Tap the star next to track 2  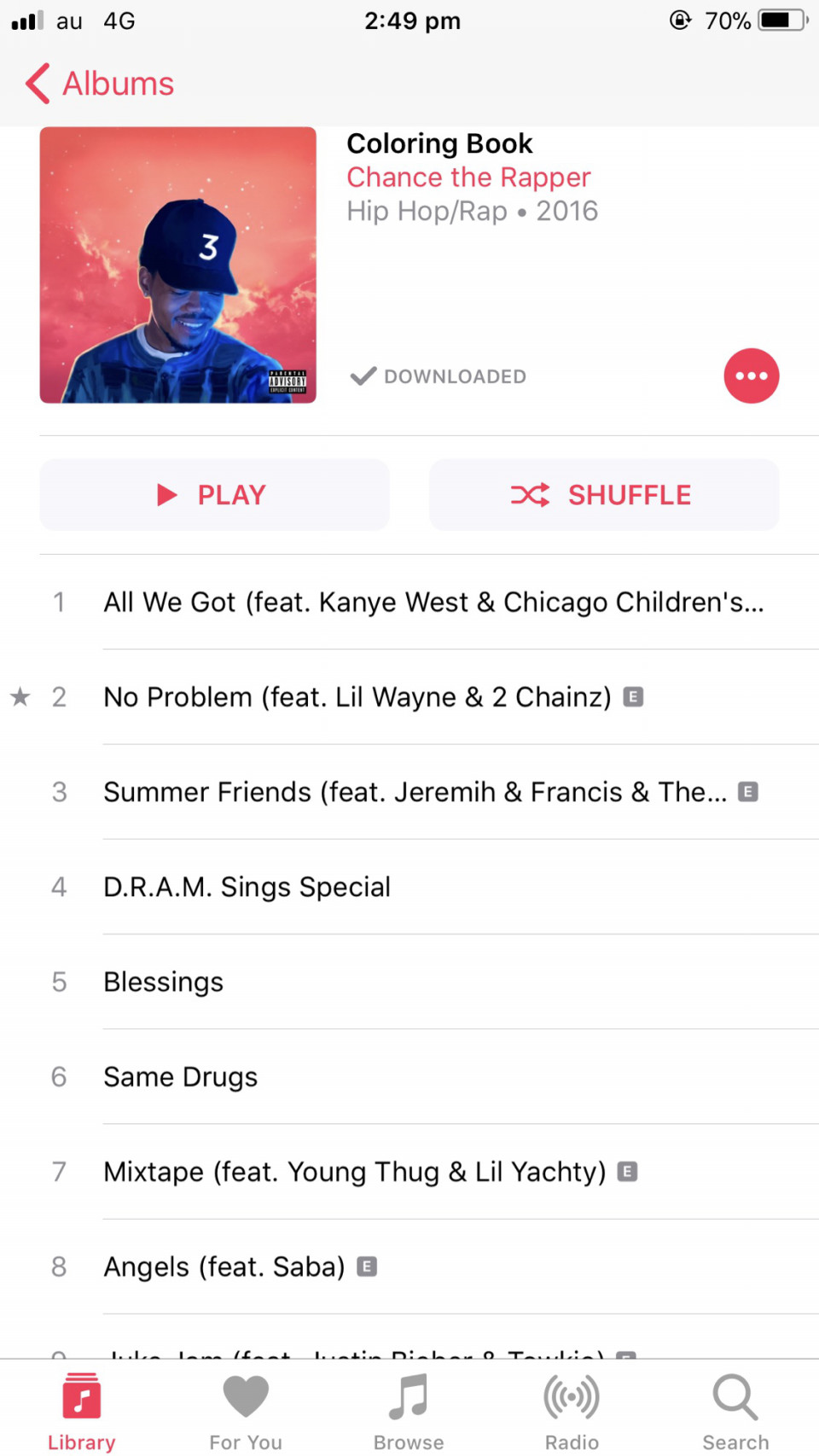[20, 697]
